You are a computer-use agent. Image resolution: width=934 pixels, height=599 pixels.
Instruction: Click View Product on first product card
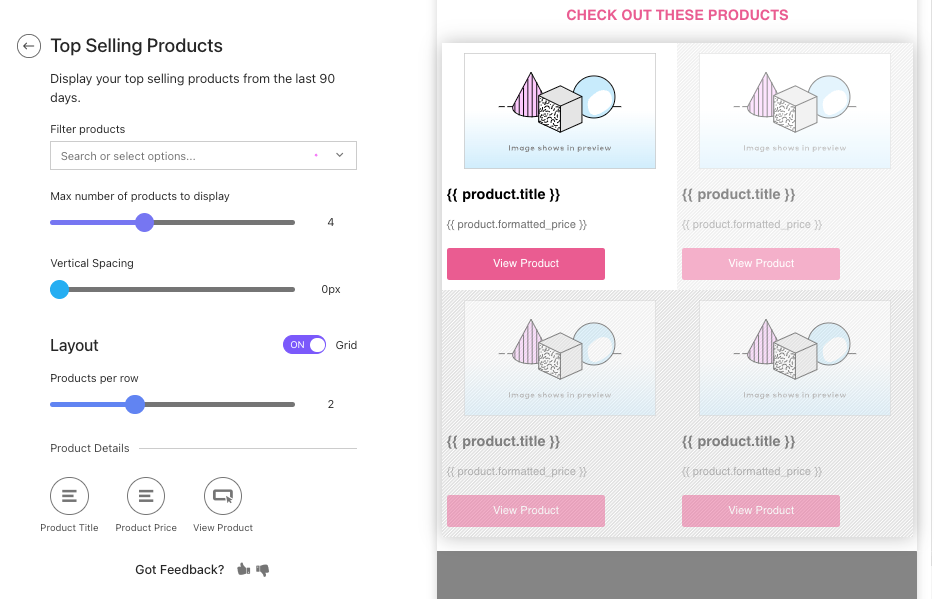click(x=525, y=263)
